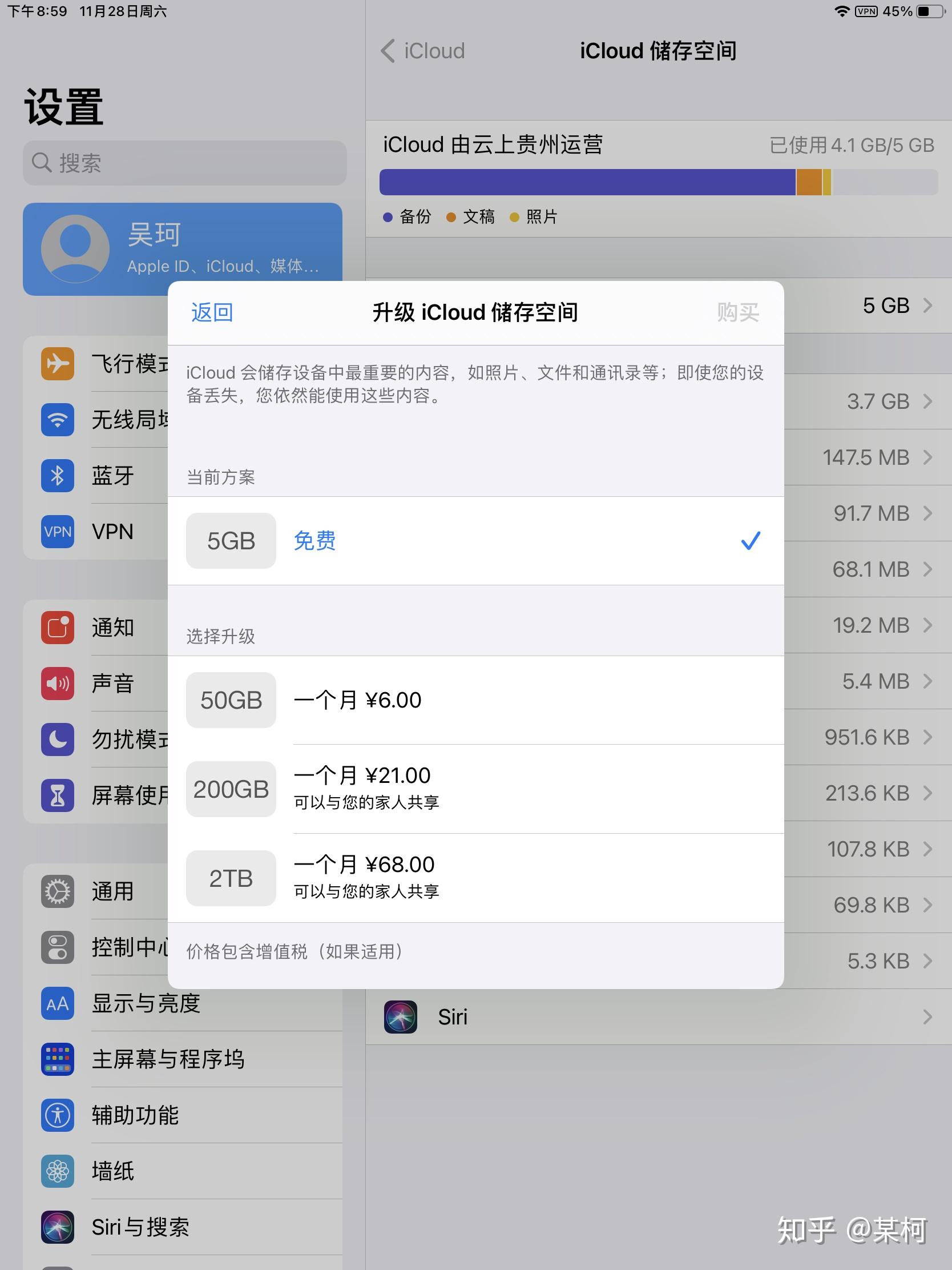Open Siri & Search (Siri与搜索) icon

pyautogui.click(x=58, y=1228)
